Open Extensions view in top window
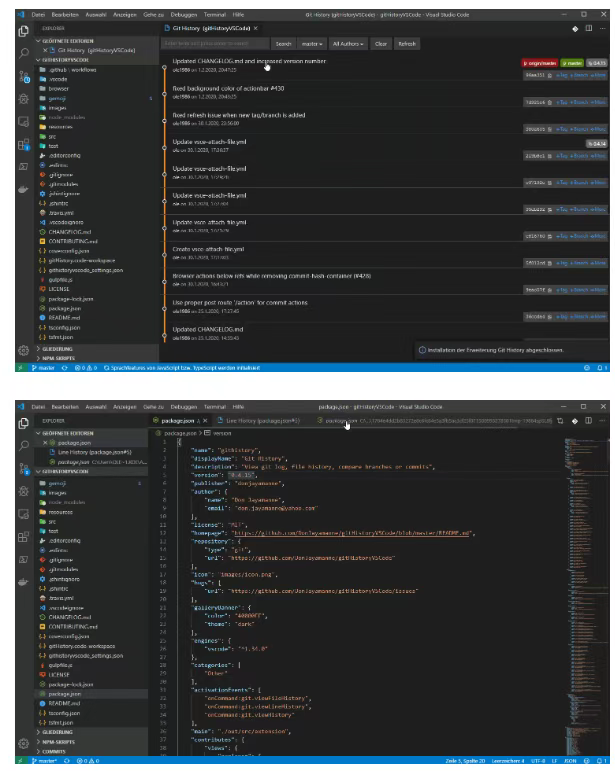Image resolution: width=615 pixels, height=771 pixels. 23,145
